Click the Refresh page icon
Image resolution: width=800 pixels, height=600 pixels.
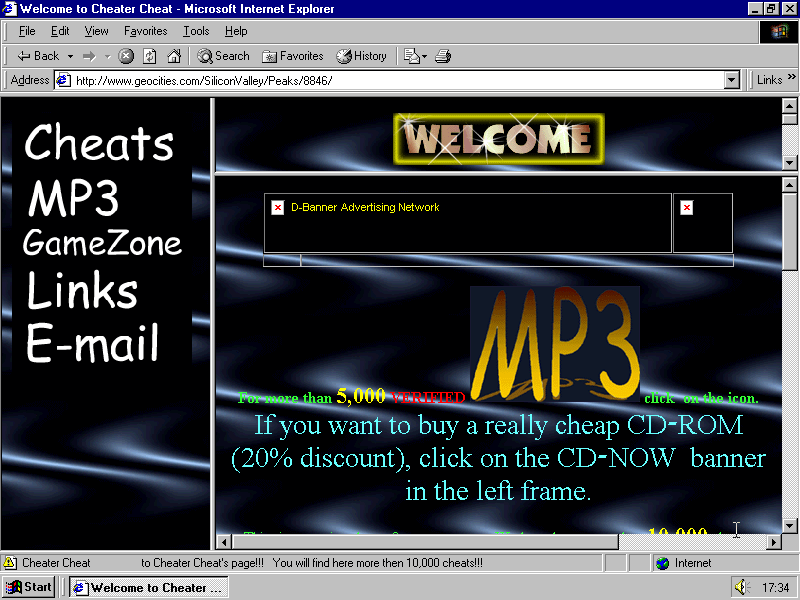(148, 56)
